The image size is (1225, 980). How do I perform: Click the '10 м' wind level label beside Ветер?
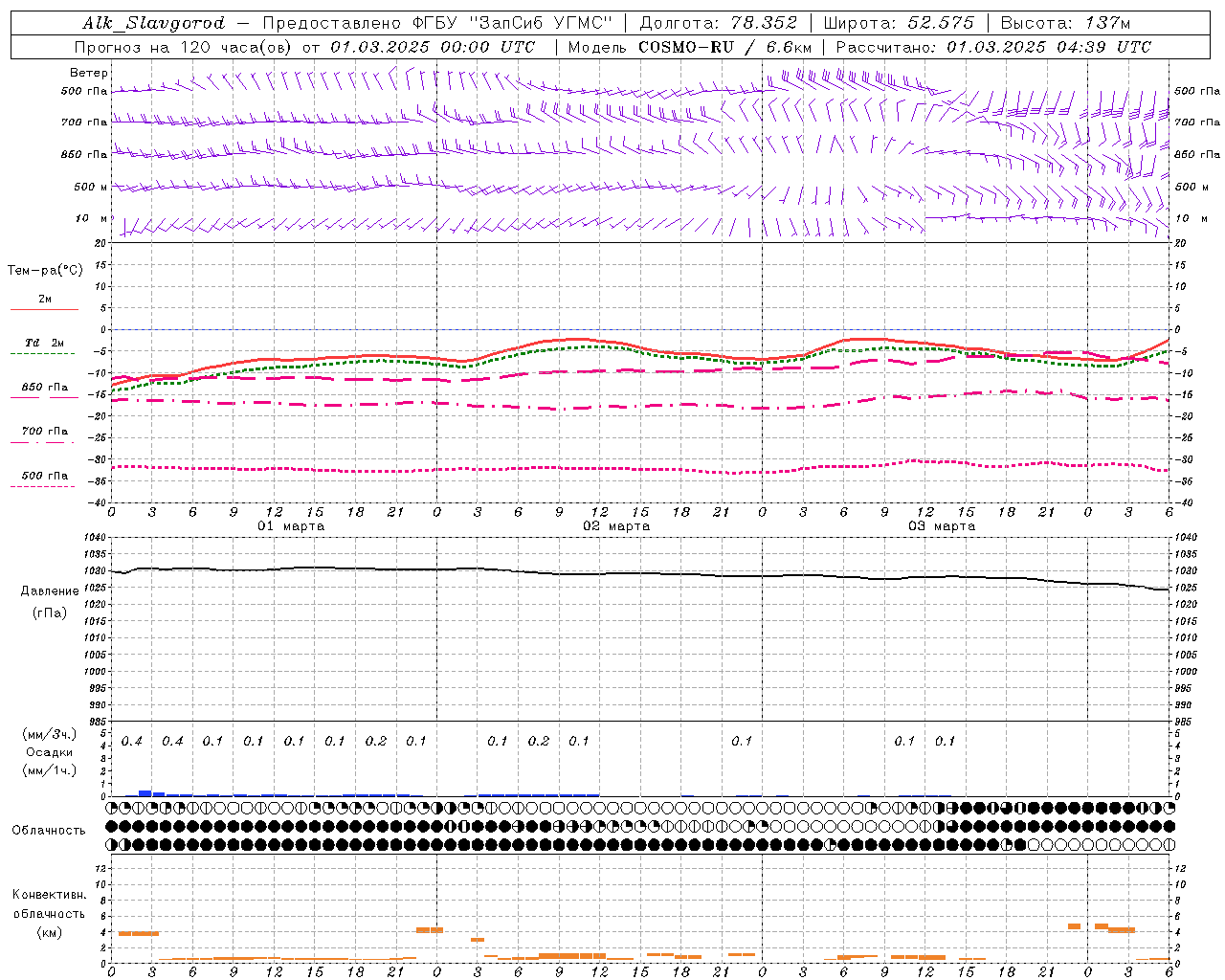(x=90, y=219)
